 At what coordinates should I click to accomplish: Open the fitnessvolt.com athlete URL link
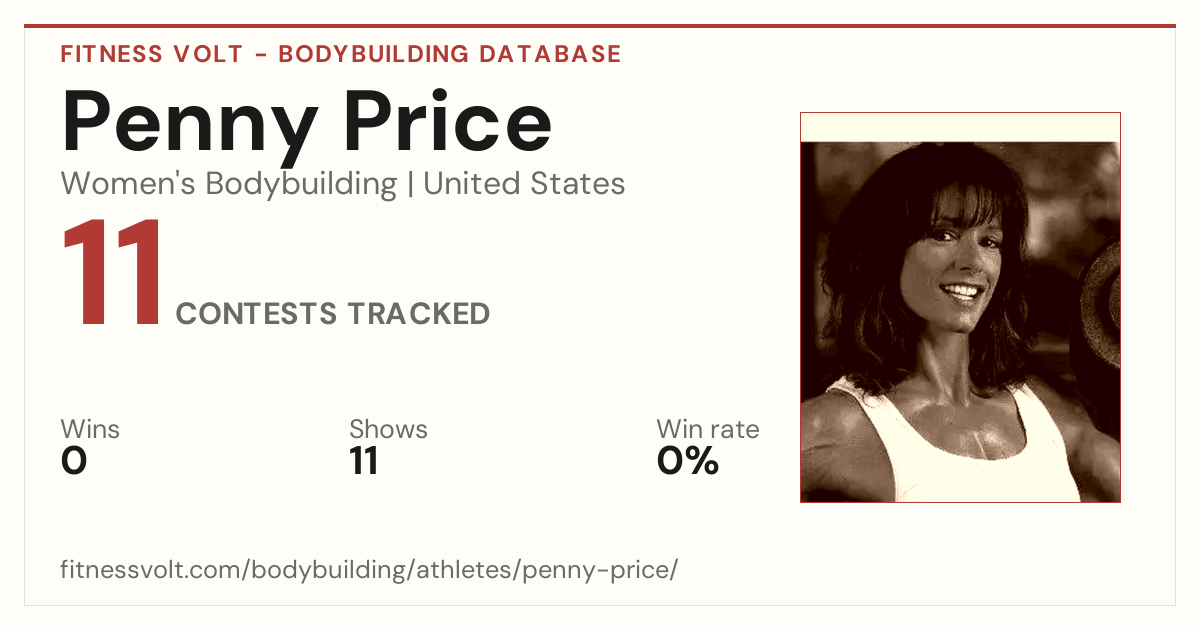click(370, 571)
